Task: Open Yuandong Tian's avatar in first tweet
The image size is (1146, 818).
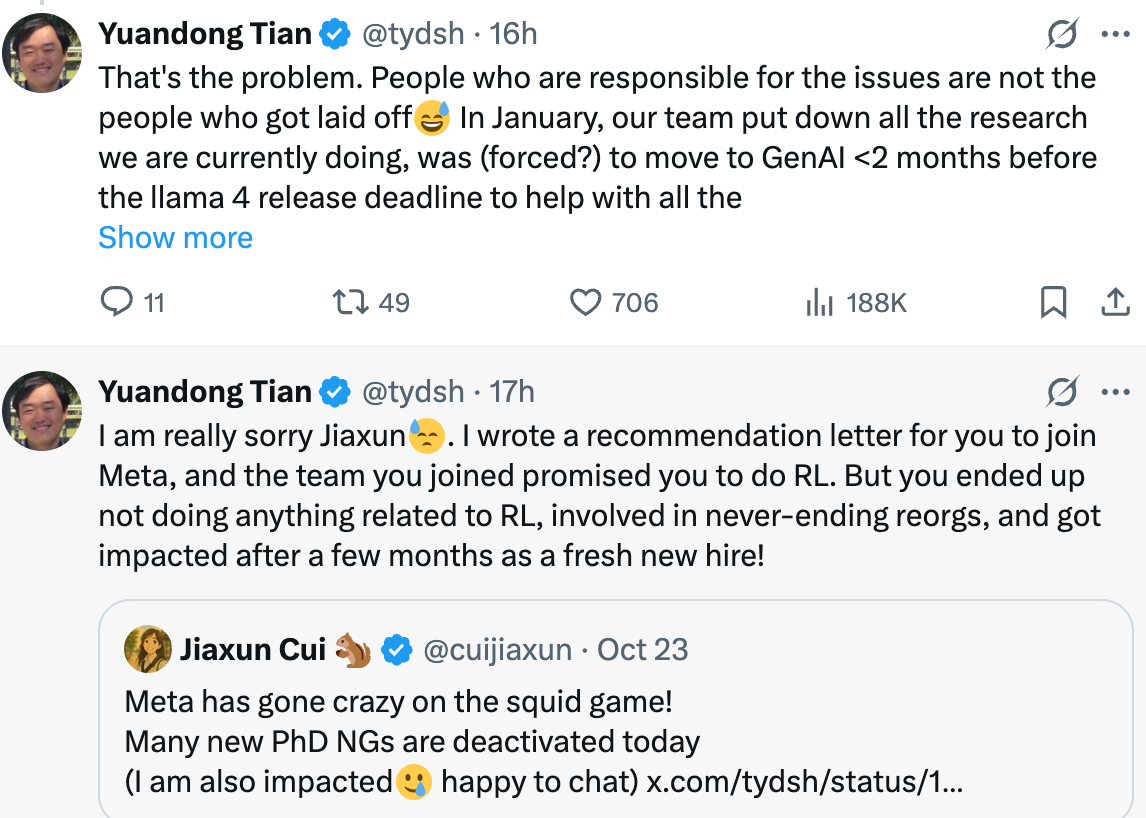Action: (x=42, y=52)
